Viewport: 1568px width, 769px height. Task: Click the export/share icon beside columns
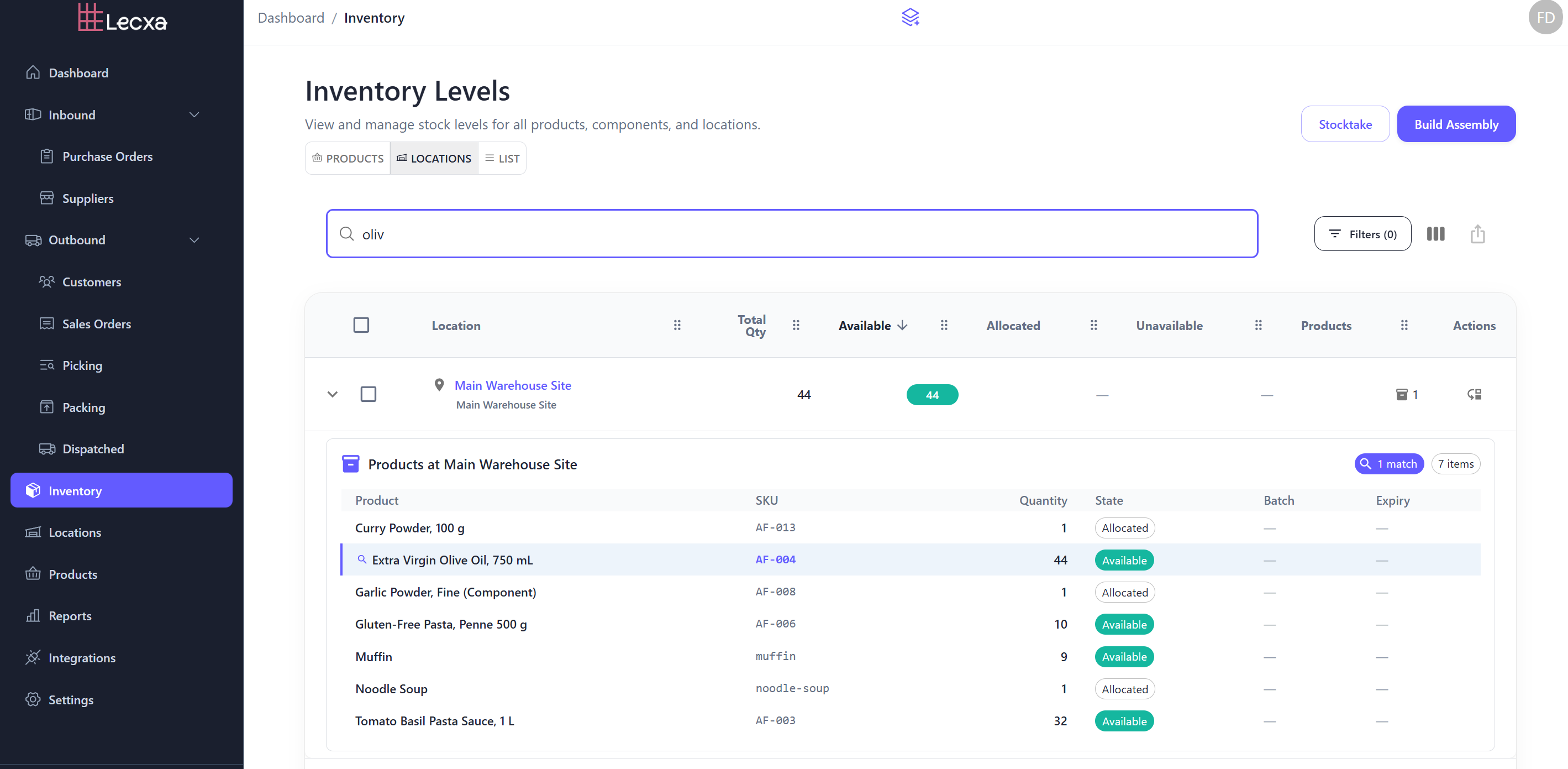tap(1477, 234)
